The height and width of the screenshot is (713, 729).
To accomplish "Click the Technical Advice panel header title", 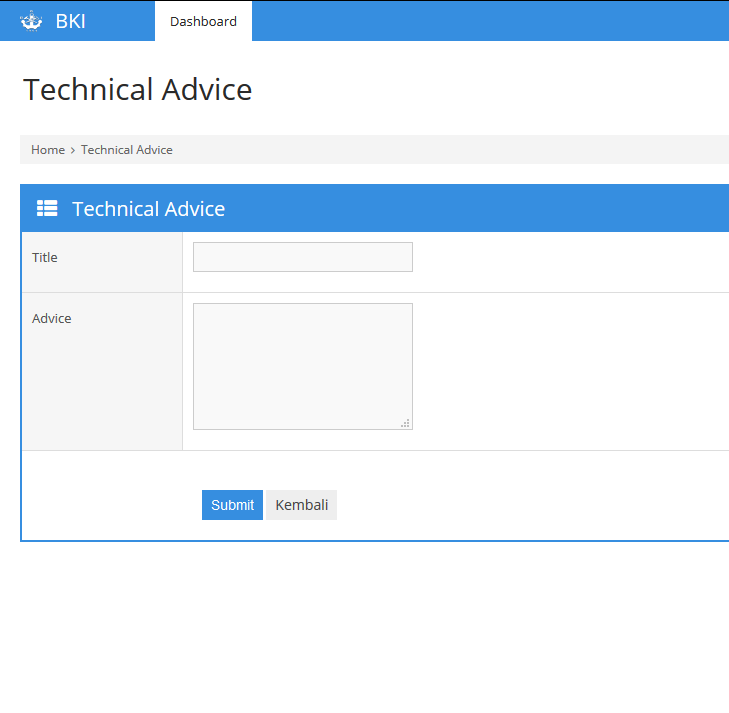I will point(148,209).
